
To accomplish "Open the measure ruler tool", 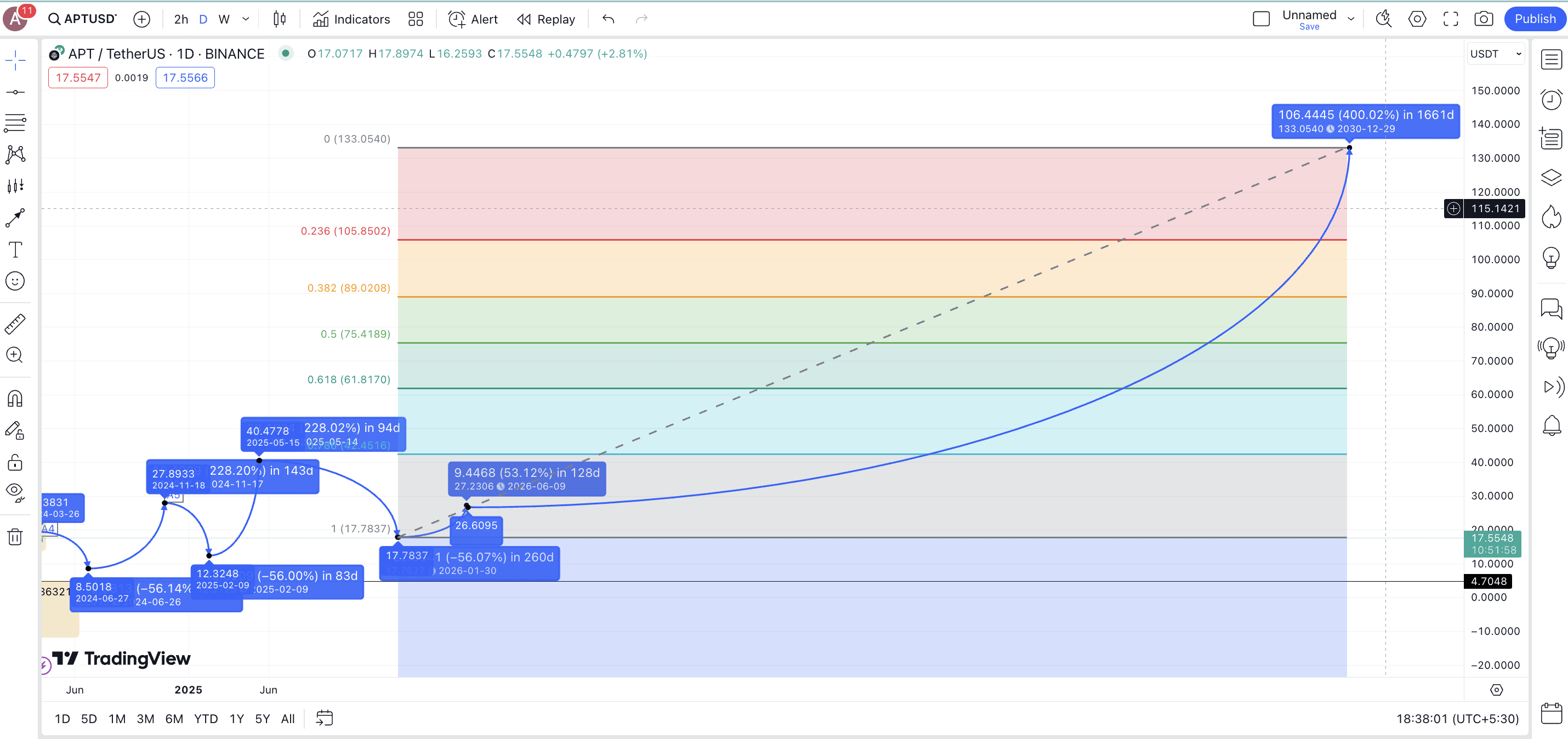I will pyautogui.click(x=15, y=324).
